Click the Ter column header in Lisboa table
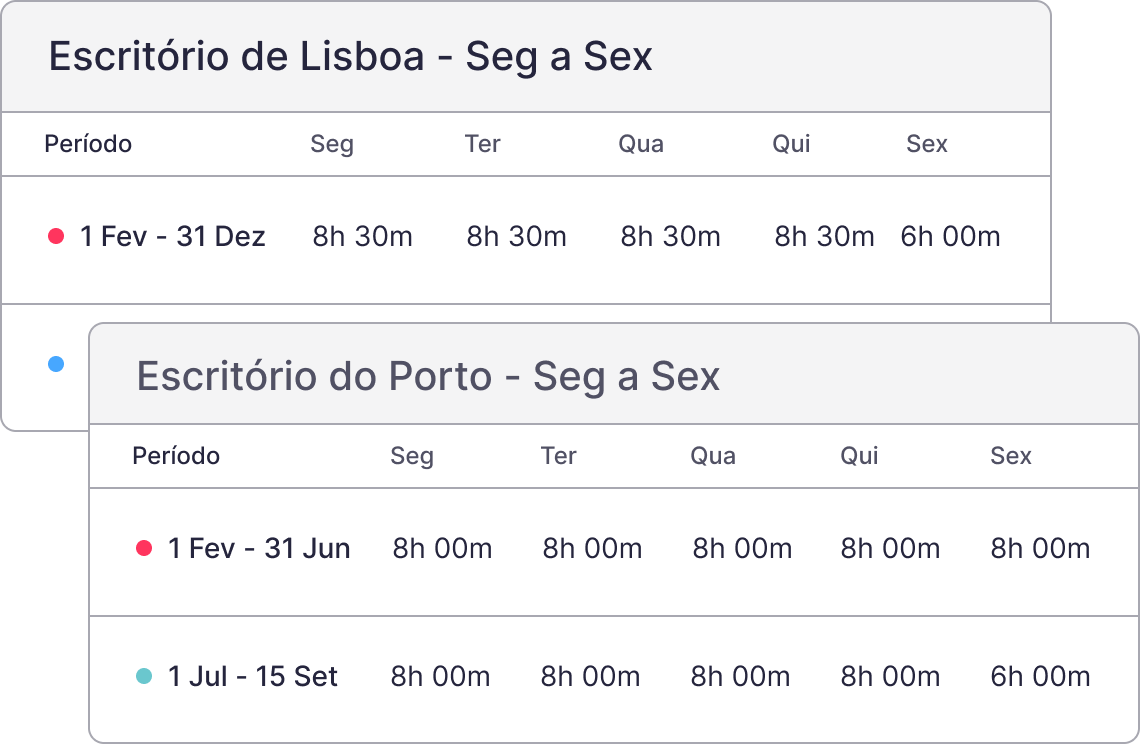 [483, 144]
